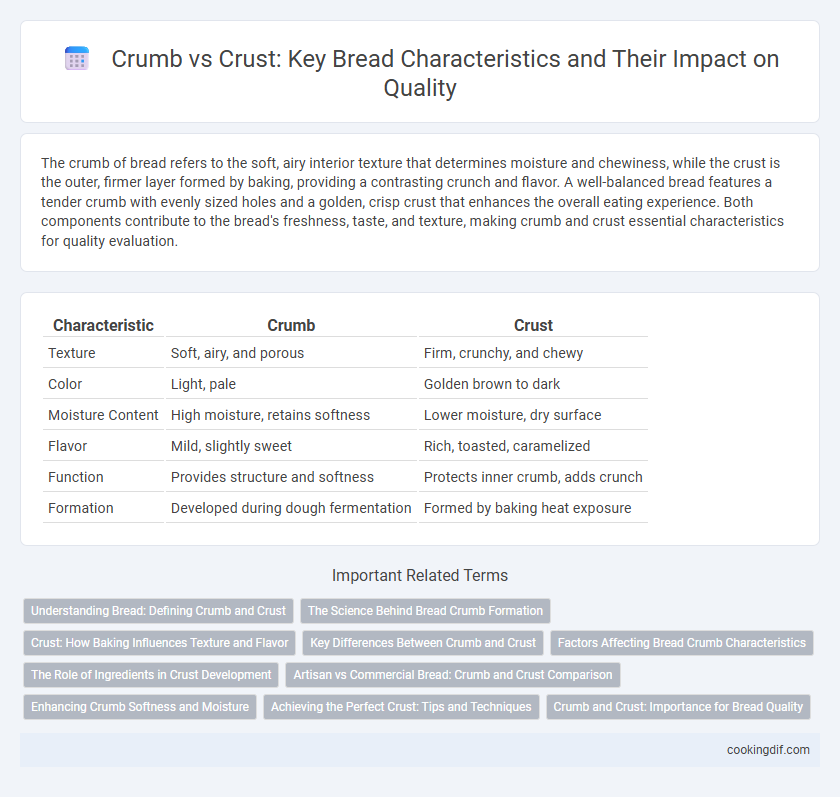Open 'Understanding Bread: Defining Crumb and Crust' tag
Viewport: 840px width, 797px height.
click(158, 611)
